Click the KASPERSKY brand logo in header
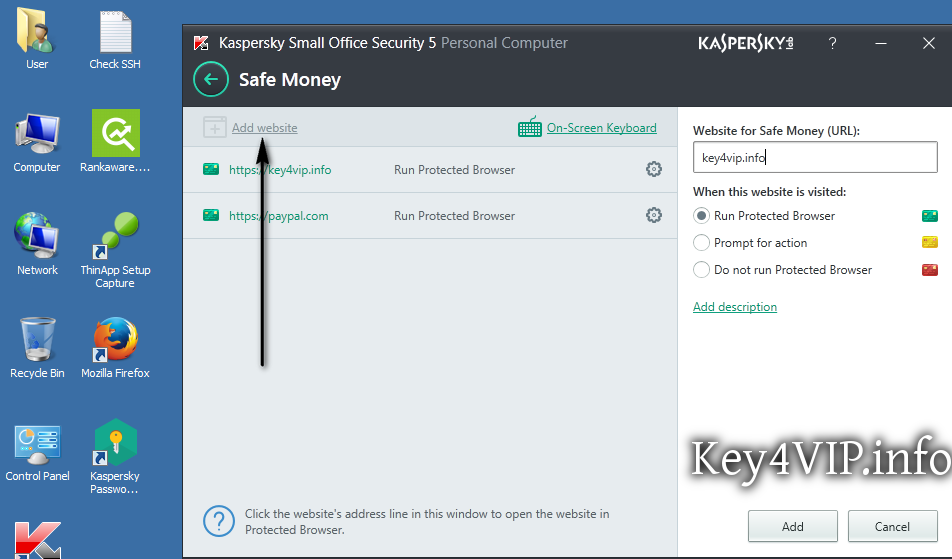 (x=746, y=43)
